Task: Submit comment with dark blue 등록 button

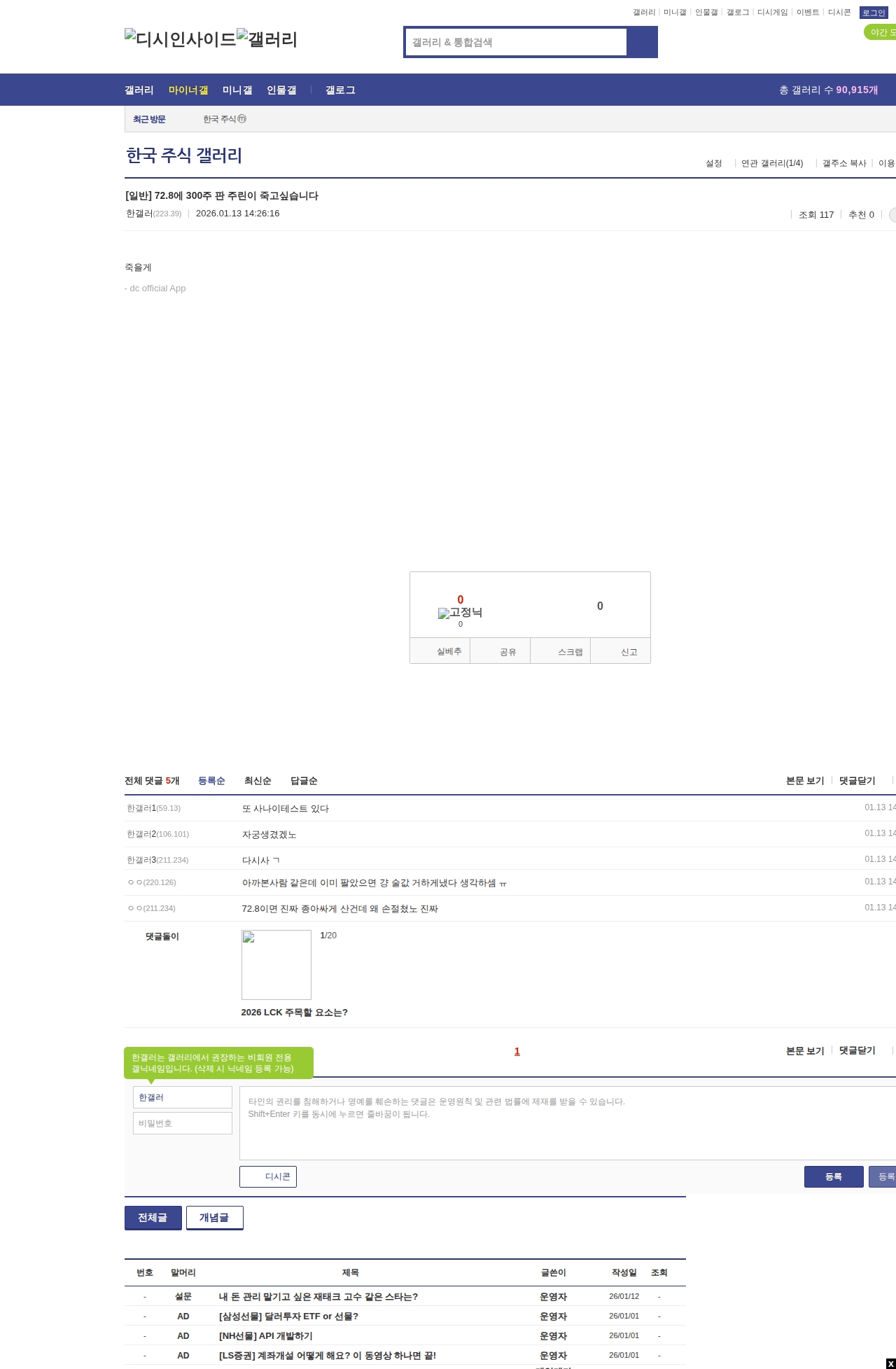Action: pos(834,1176)
